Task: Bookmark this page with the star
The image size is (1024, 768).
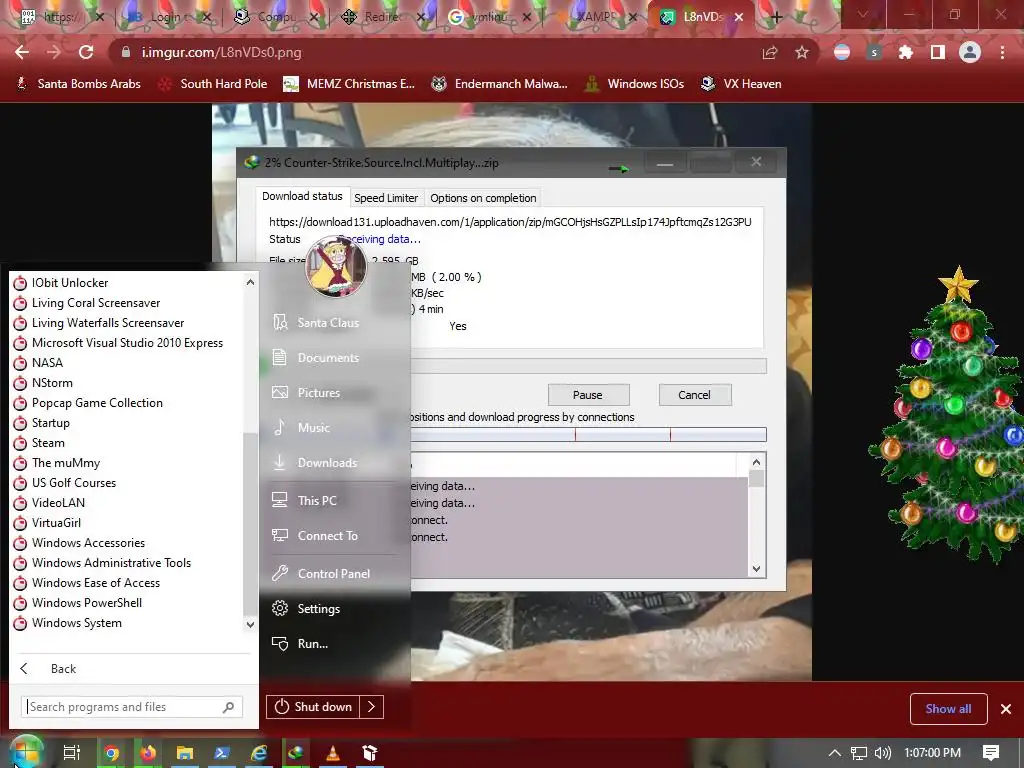Action: (x=802, y=53)
